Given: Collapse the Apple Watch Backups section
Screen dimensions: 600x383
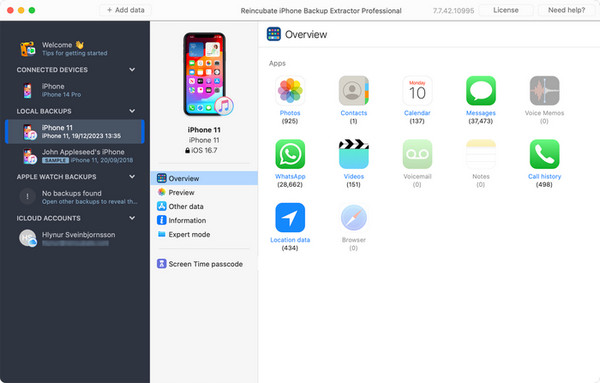Looking at the screenshot, I should 132,177.
